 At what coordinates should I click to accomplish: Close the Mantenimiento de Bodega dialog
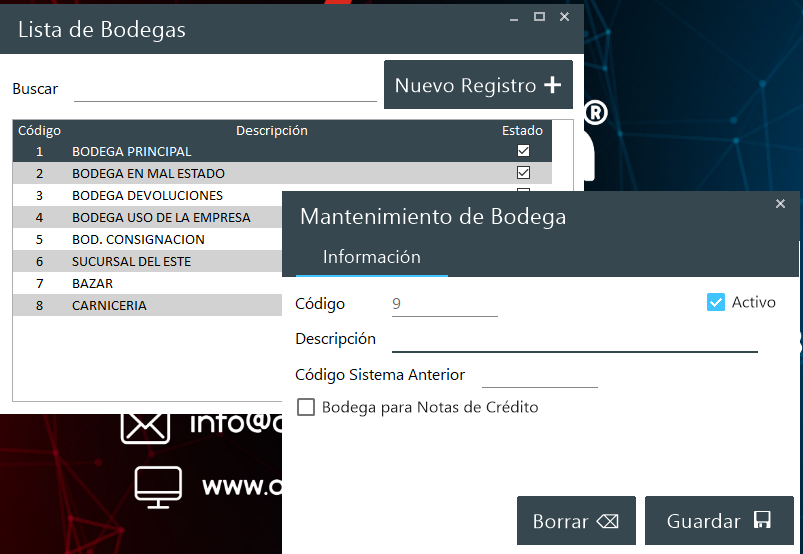(x=780, y=204)
